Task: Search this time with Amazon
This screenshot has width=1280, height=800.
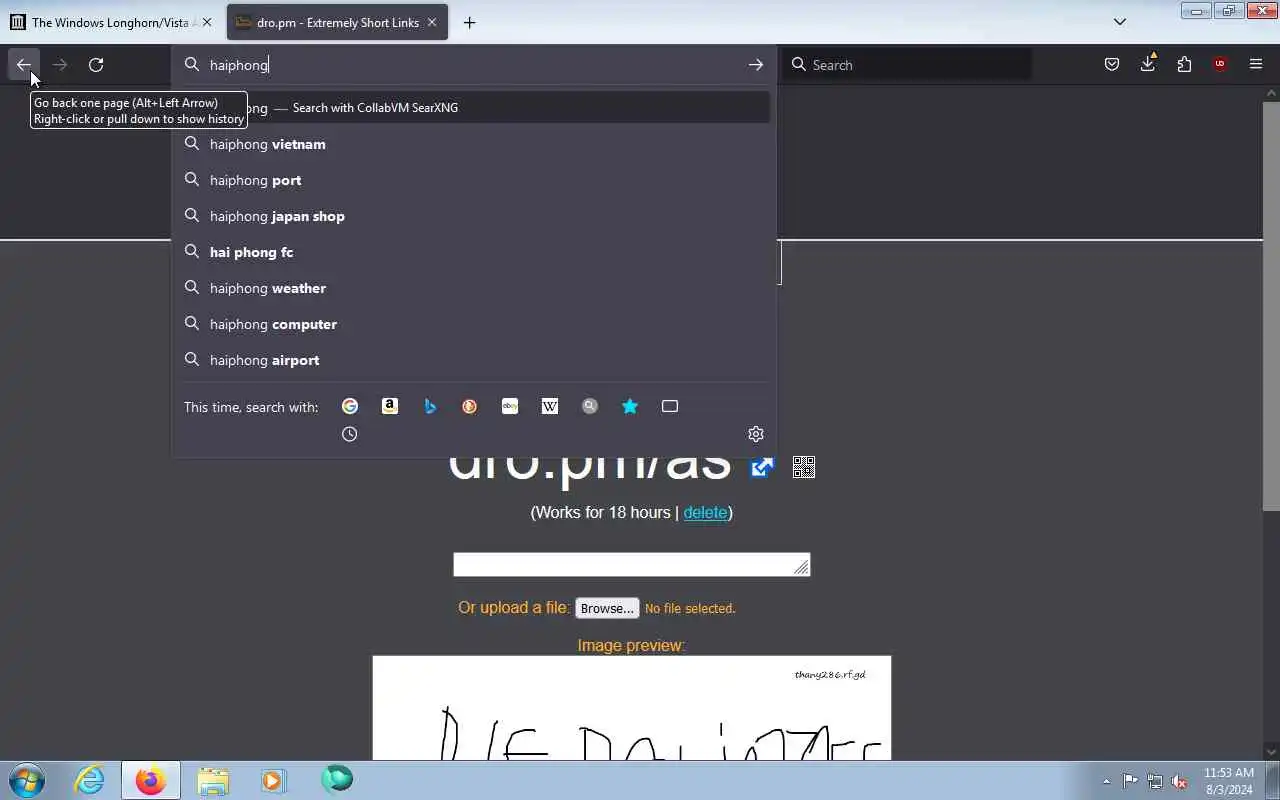Action: click(x=390, y=406)
